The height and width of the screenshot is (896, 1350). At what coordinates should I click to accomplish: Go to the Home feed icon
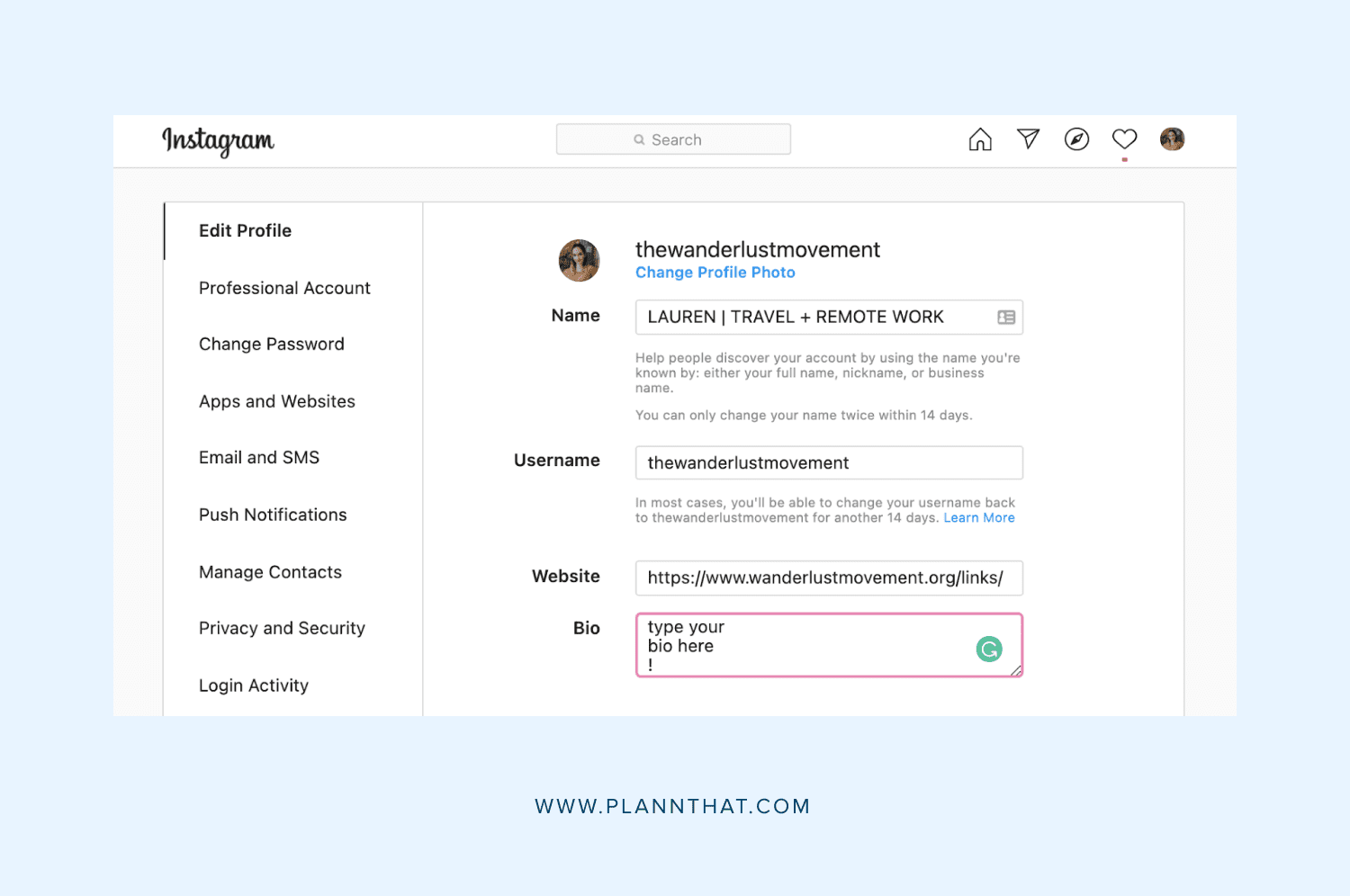click(980, 139)
